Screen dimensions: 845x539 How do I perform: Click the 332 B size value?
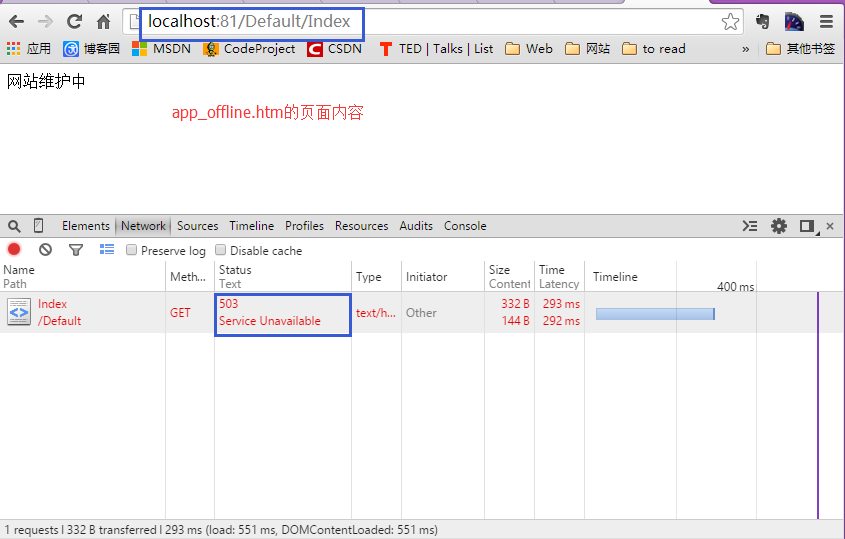tap(515, 304)
